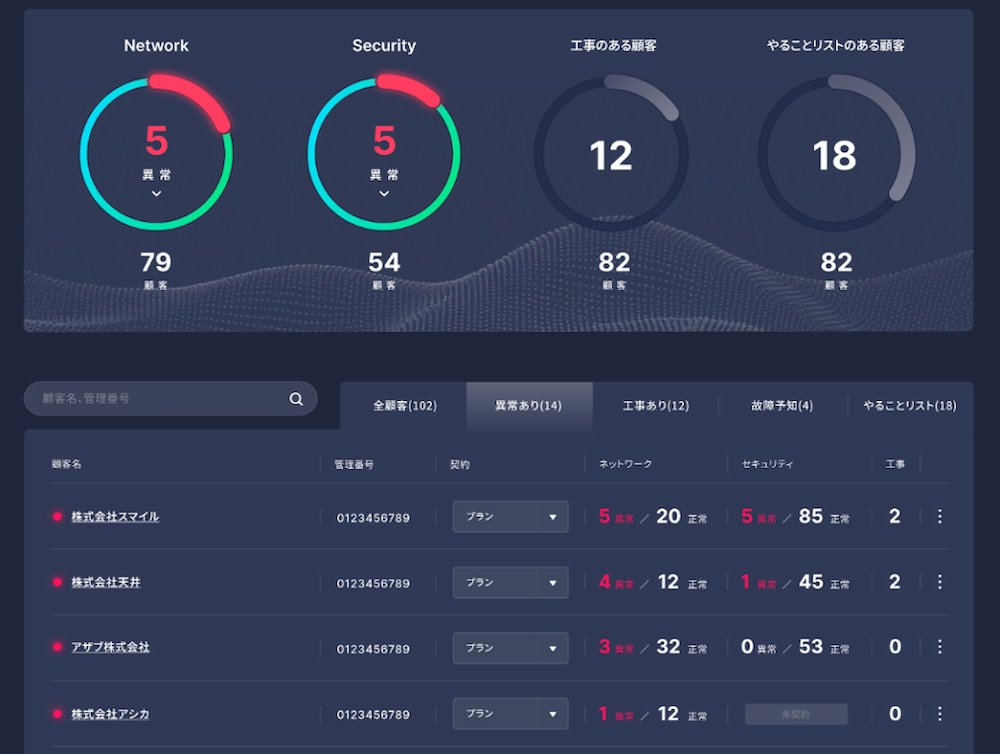Open the プラン dropdown for 株式会社スマイル
This screenshot has width=1000, height=754.
510,517
